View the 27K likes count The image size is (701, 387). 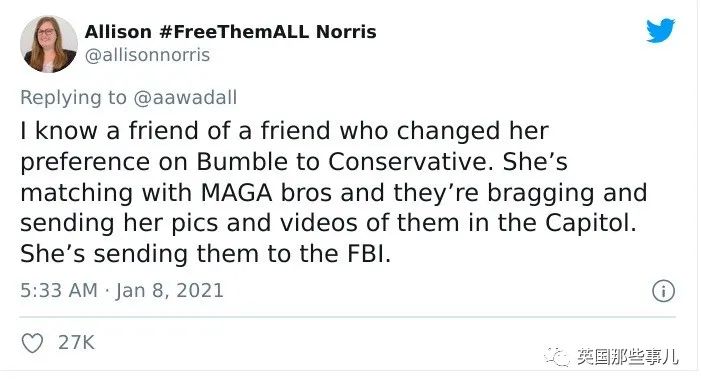click(x=76, y=343)
